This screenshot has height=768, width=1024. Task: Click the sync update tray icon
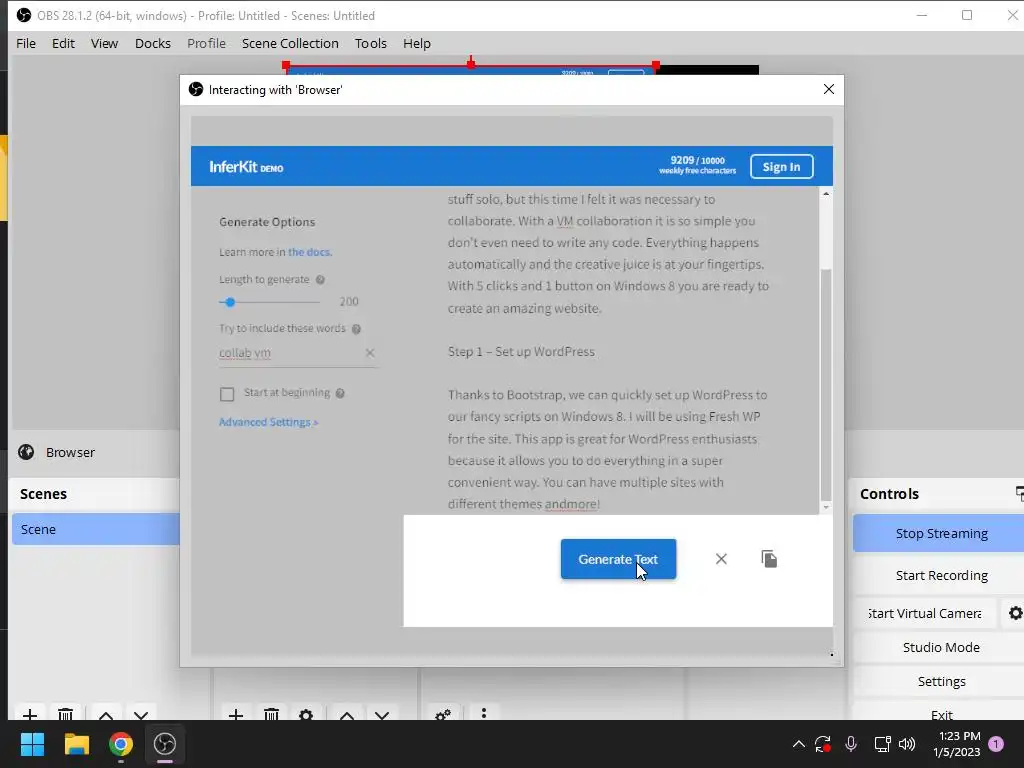[822, 743]
